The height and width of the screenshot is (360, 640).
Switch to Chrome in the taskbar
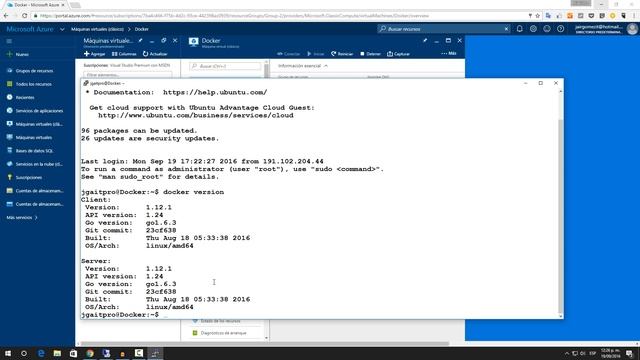point(90,353)
